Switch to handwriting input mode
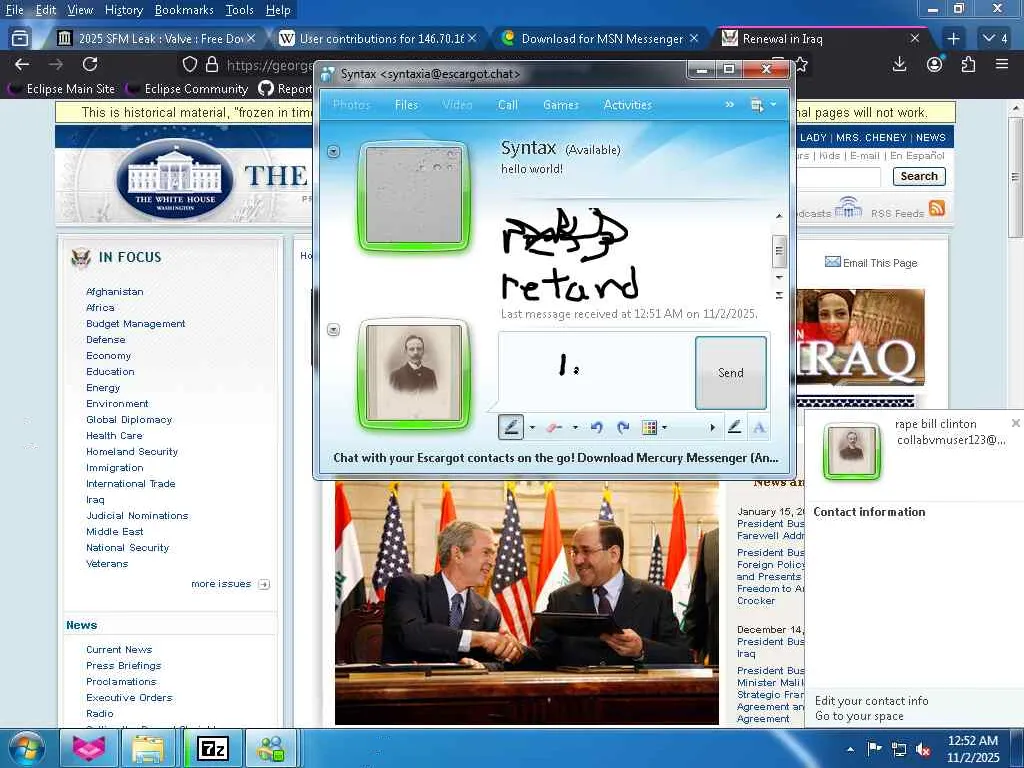The height and width of the screenshot is (768, 1024). point(734,428)
